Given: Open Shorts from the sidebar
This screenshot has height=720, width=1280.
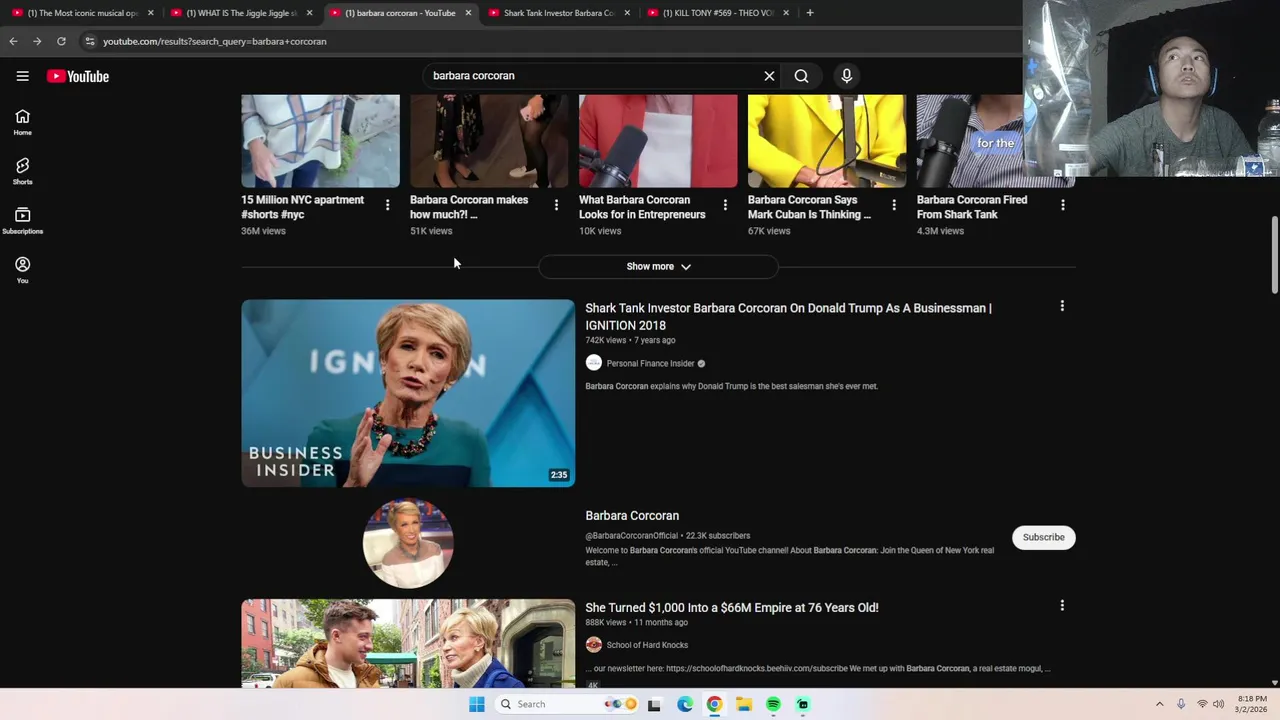Looking at the screenshot, I should (22, 171).
